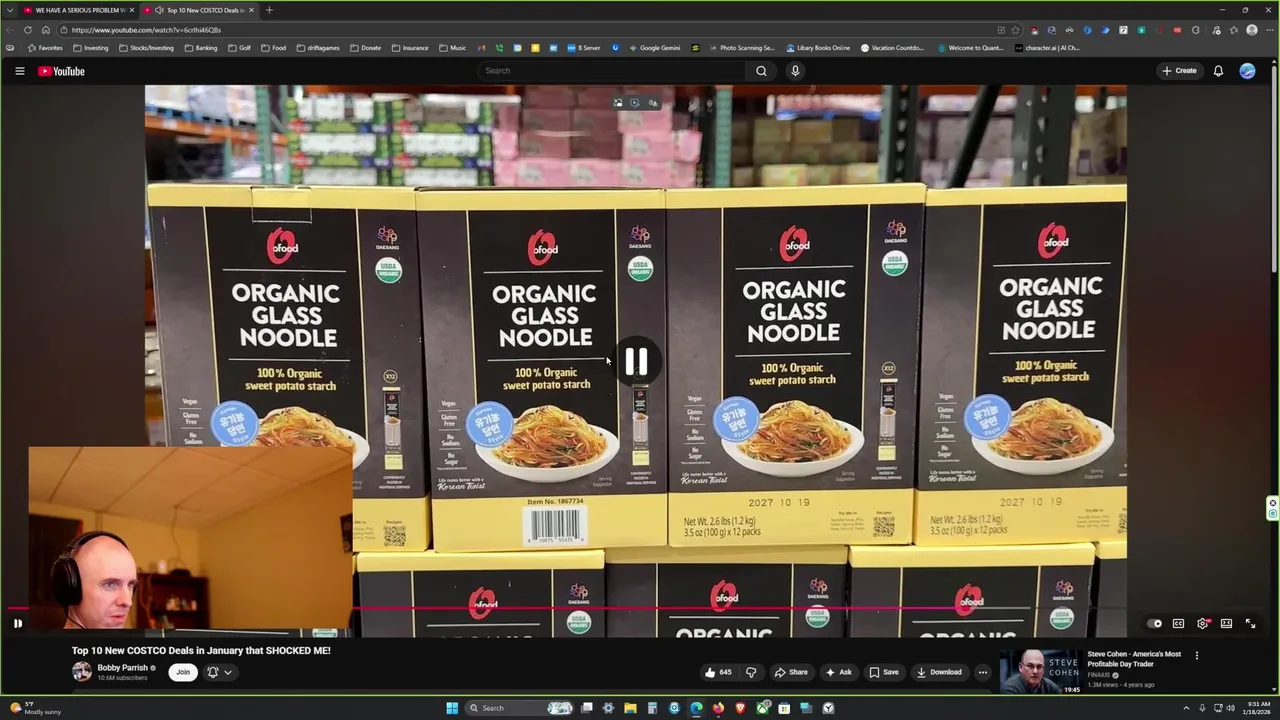Open File Explorer from the taskbar
Screen dimensions: 1280x720
click(x=630, y=708)
